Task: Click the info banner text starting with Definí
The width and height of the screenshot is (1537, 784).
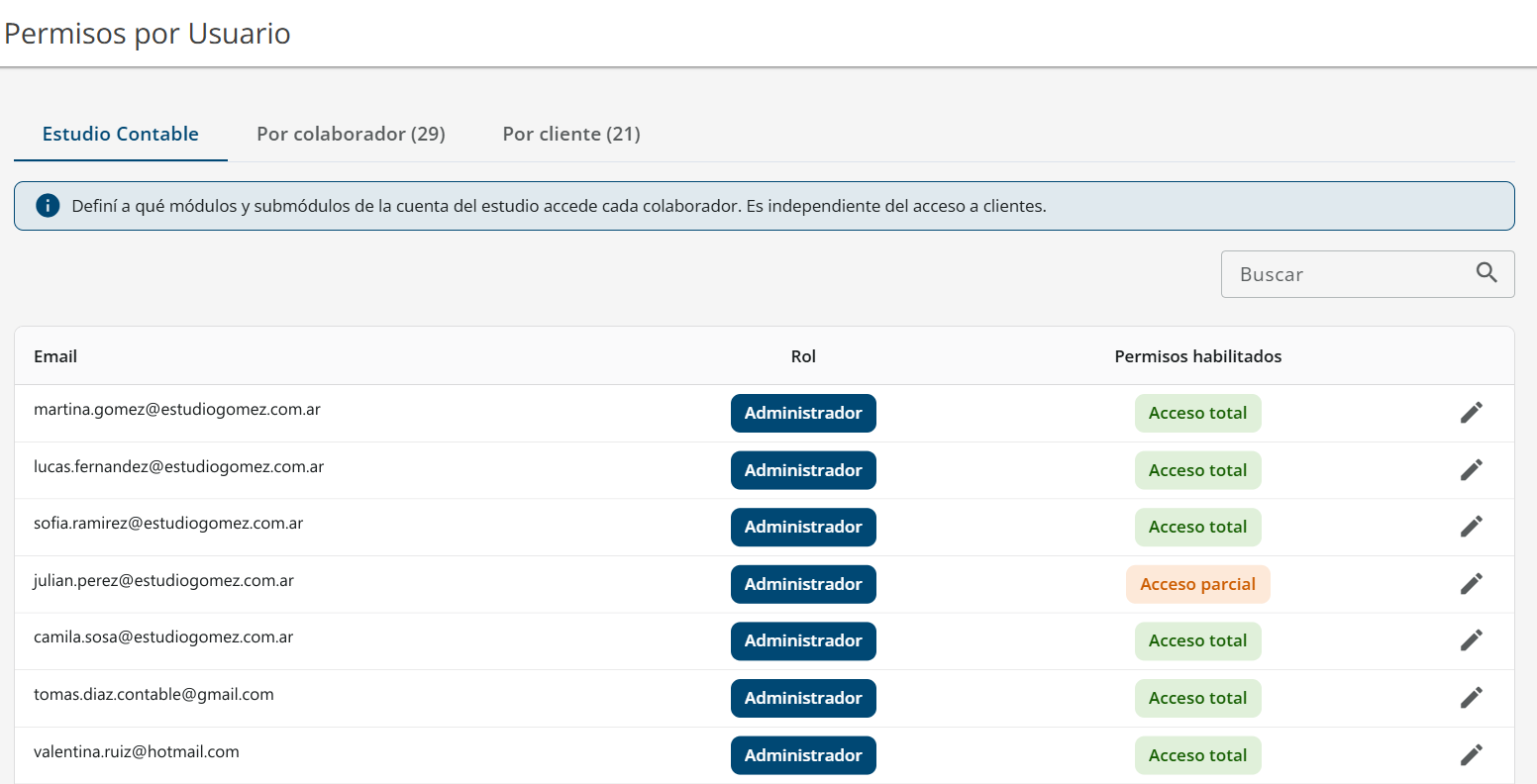Action: (x=559, y=207)
